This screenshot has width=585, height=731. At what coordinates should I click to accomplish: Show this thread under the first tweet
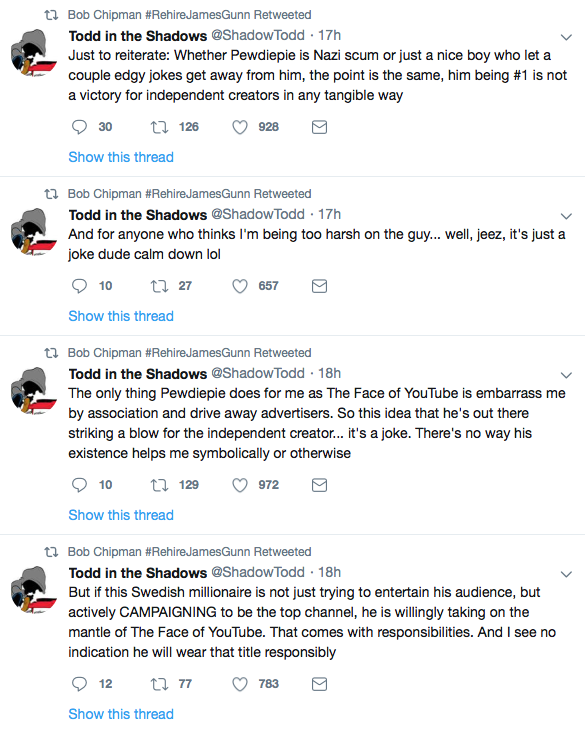pyautogui.click(x=121, y=157)
